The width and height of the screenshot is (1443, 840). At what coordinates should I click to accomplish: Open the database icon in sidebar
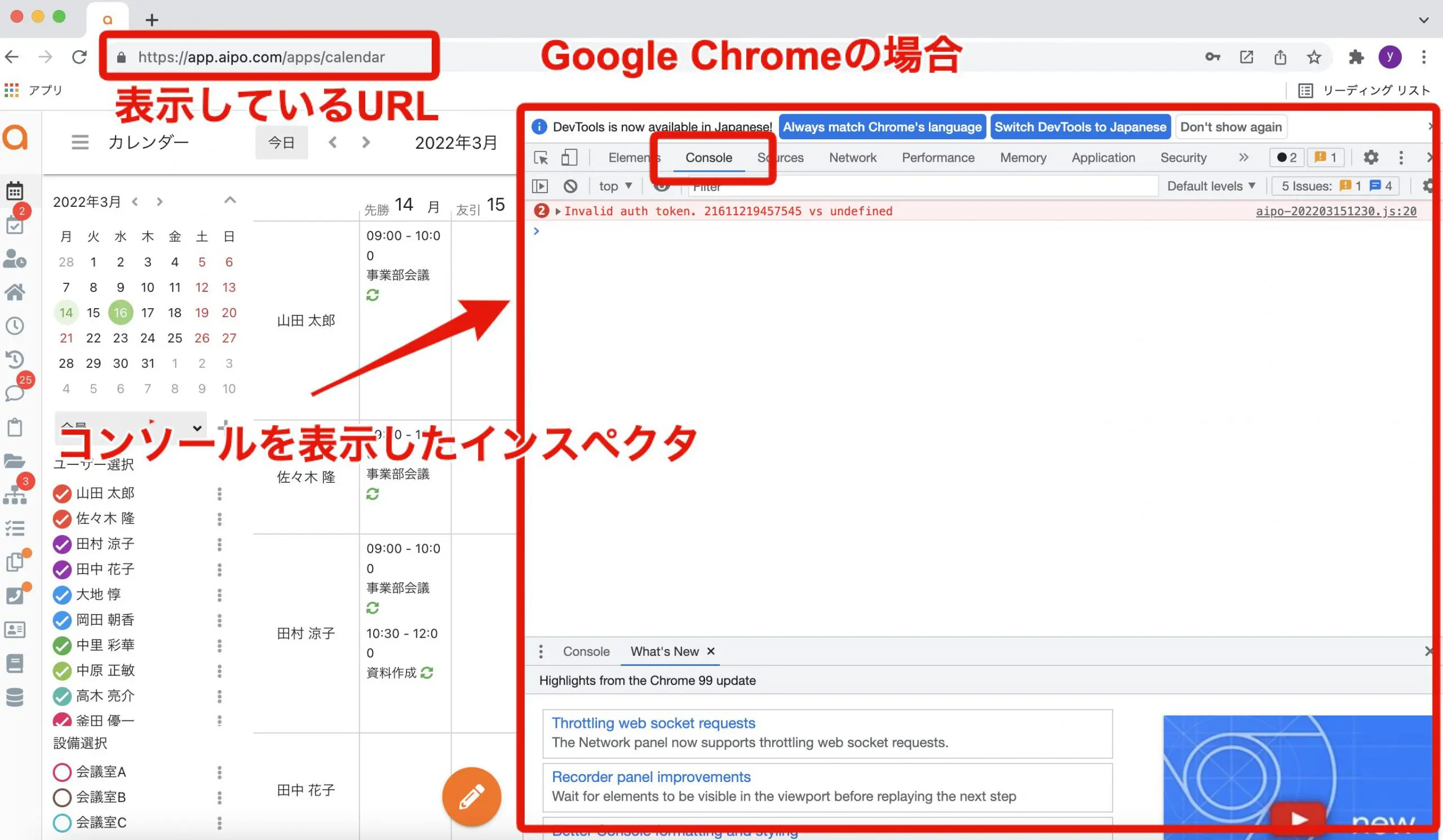point(15,697)
